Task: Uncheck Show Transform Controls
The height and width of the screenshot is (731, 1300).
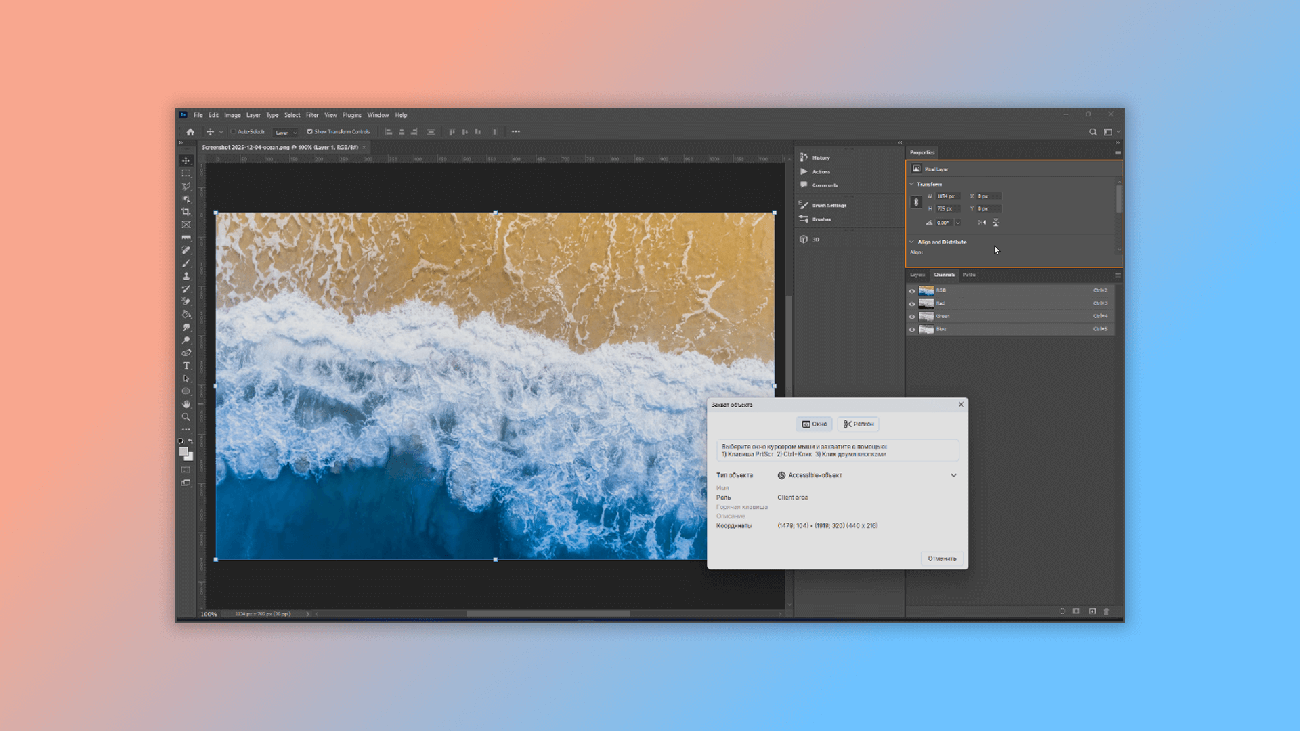Action: pyautogui.click(x=310, y=132)
